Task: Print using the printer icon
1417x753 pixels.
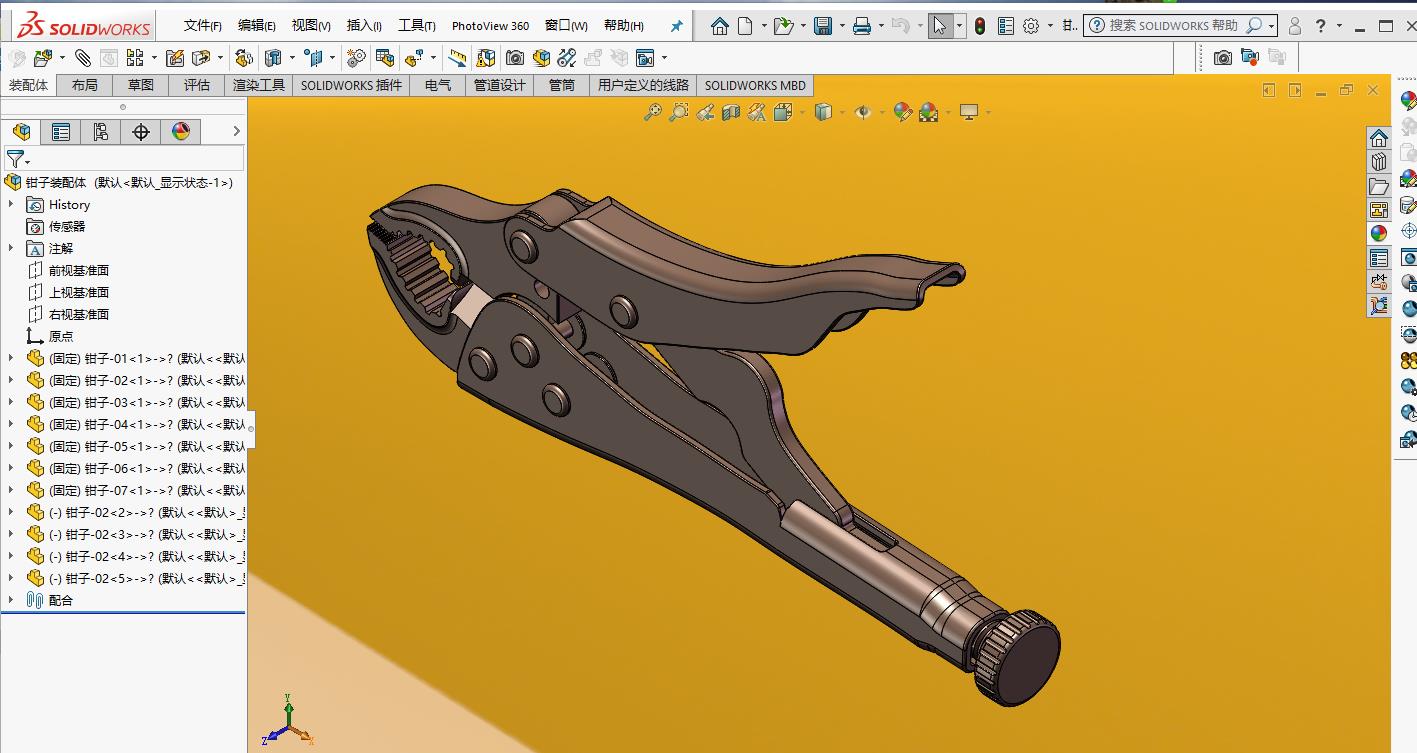Action: click(862, 26)
